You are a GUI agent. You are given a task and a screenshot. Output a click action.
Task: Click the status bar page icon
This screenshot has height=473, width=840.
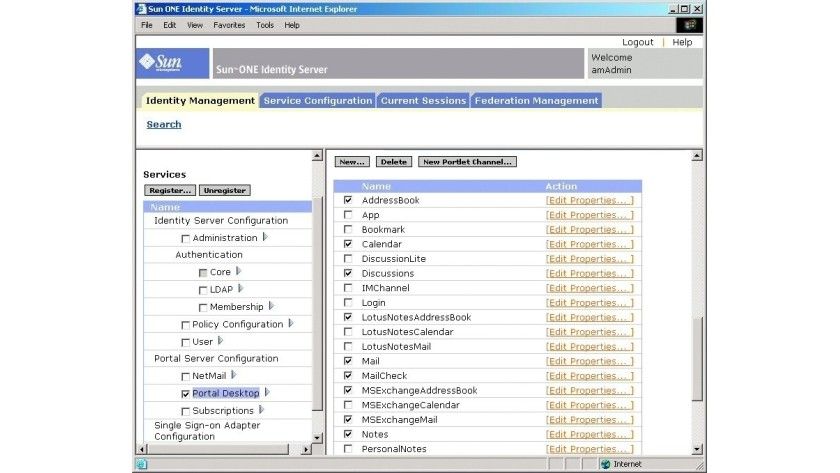(x=142, y=464)
